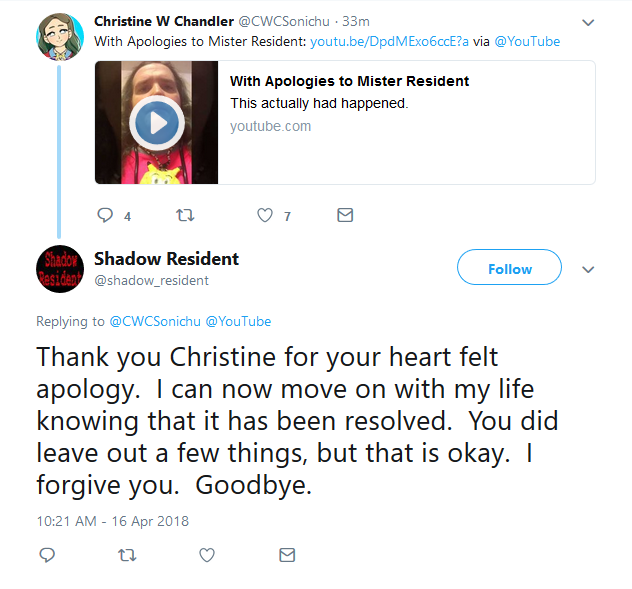The image size is (632, 589).
Task: Like Shadow Resident's tweet
Action: click(207, 555)
